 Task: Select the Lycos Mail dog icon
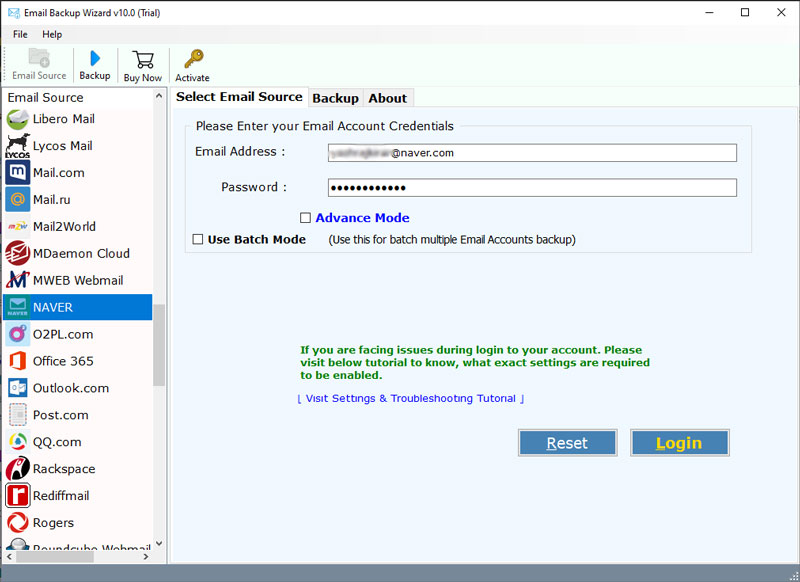pos(17,146)
